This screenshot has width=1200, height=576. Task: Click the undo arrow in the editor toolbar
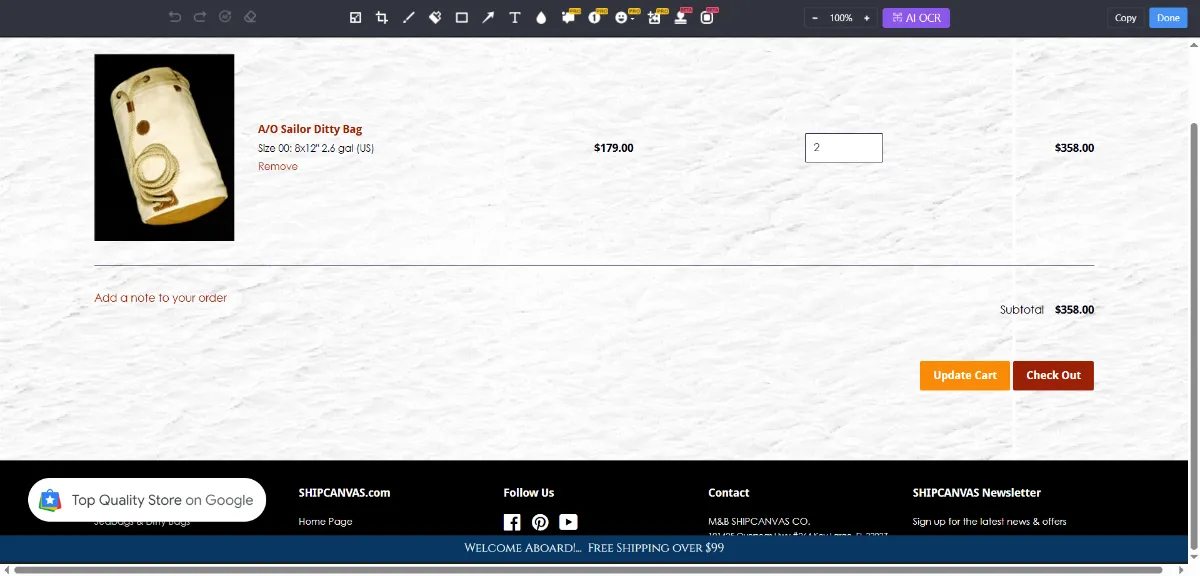(175, 17)
